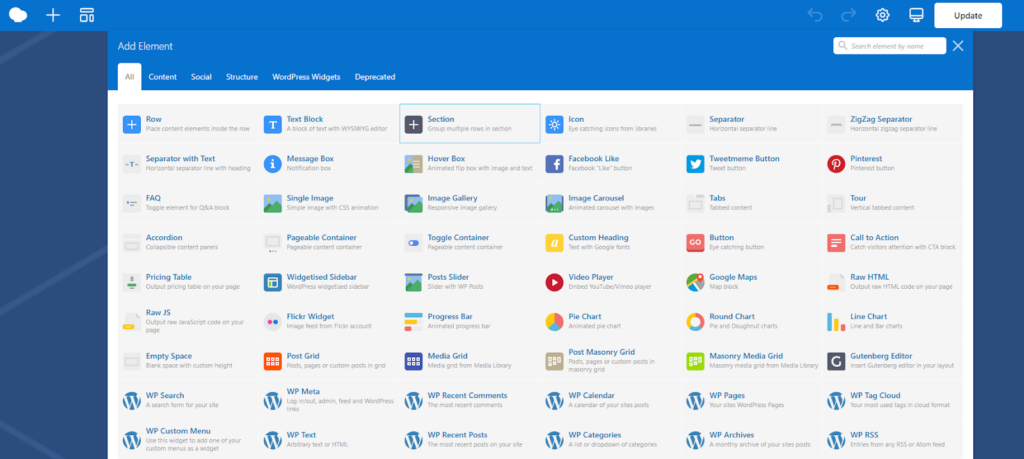The width and height of the screenshot is (1024, 459).
Task: Switch to the Content tab
Action: [163, 77]
